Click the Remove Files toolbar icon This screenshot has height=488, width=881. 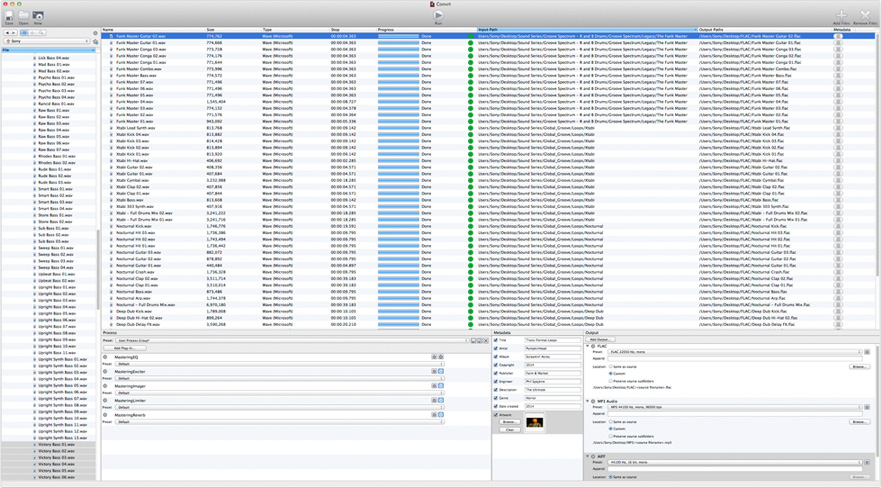865,16
